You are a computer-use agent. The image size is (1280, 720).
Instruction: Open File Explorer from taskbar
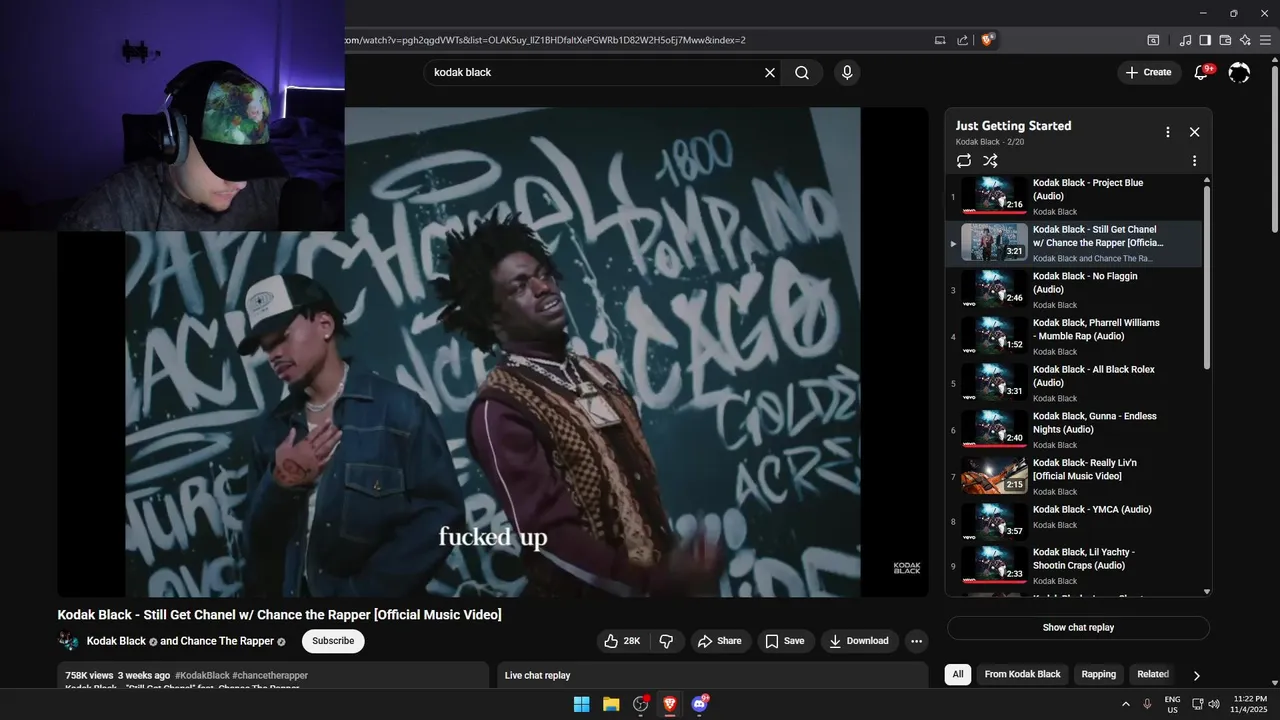611,704
